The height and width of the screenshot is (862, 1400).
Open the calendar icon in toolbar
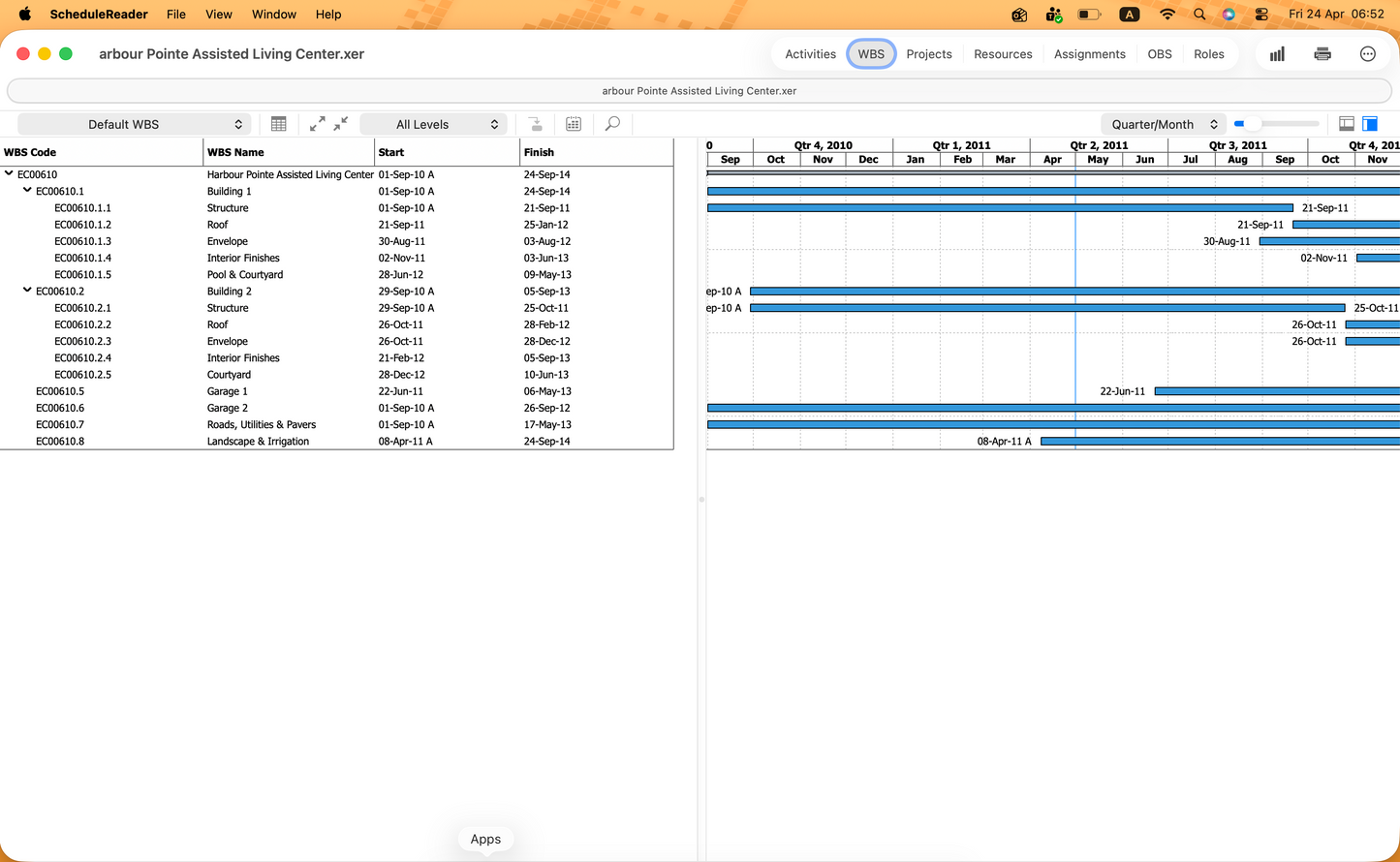pos(574,124)
